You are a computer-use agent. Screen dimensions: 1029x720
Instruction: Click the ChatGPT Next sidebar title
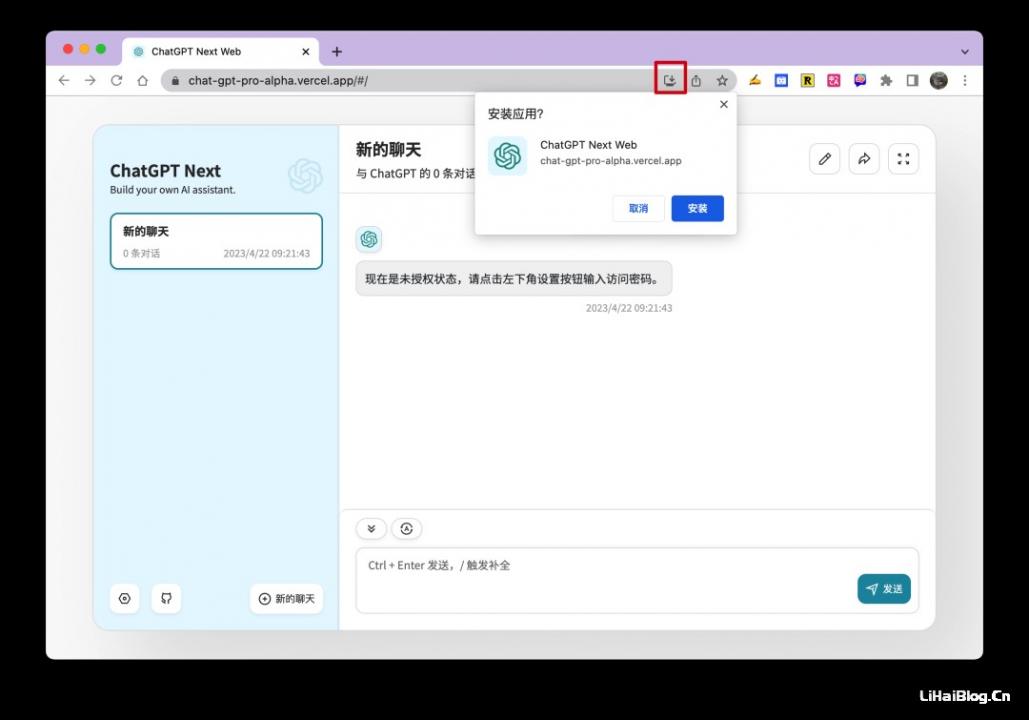[165, 171]
